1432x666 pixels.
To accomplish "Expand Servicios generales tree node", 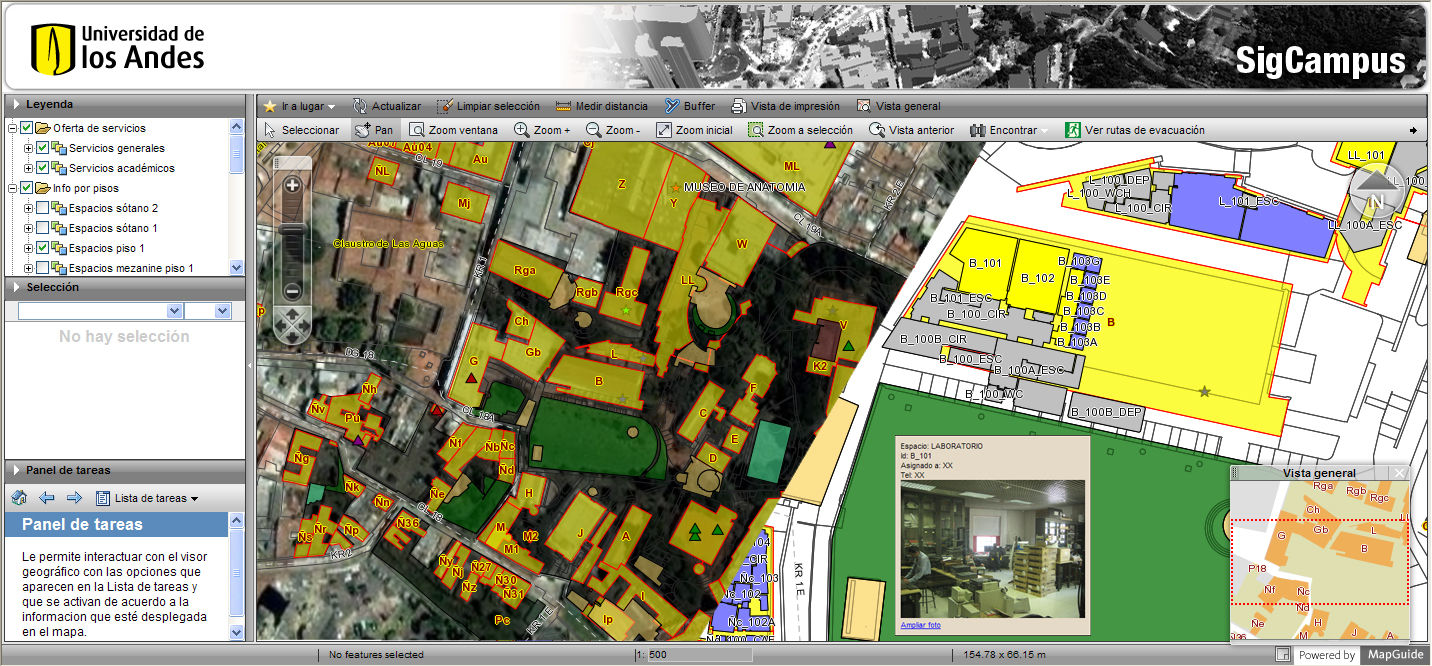I will pyautogui.click(x=28, y=148).
